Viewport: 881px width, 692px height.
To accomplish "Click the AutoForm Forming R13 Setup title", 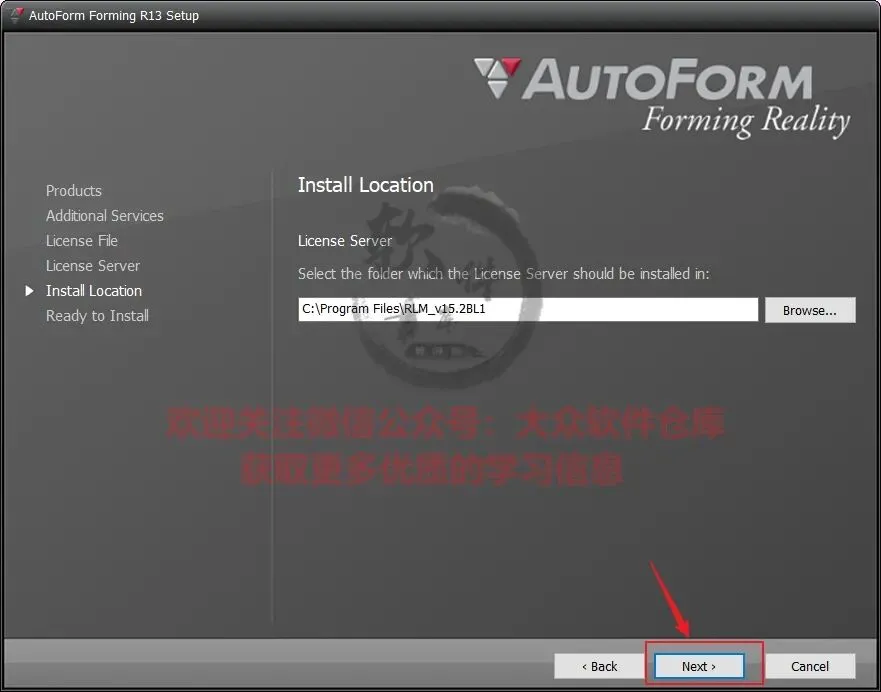I will (114, 16).
